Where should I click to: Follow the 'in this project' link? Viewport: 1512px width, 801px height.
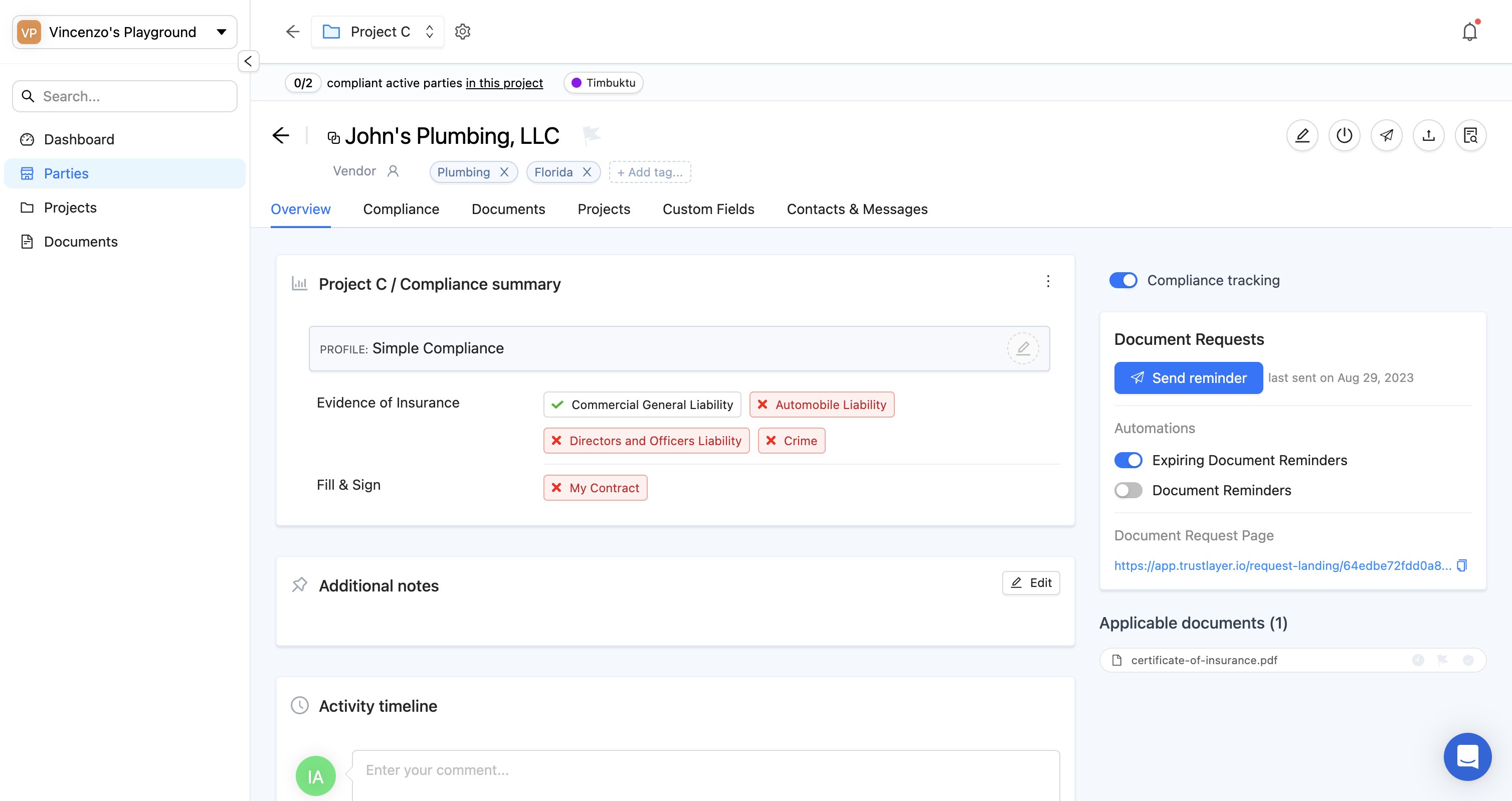tap(504, 83)
